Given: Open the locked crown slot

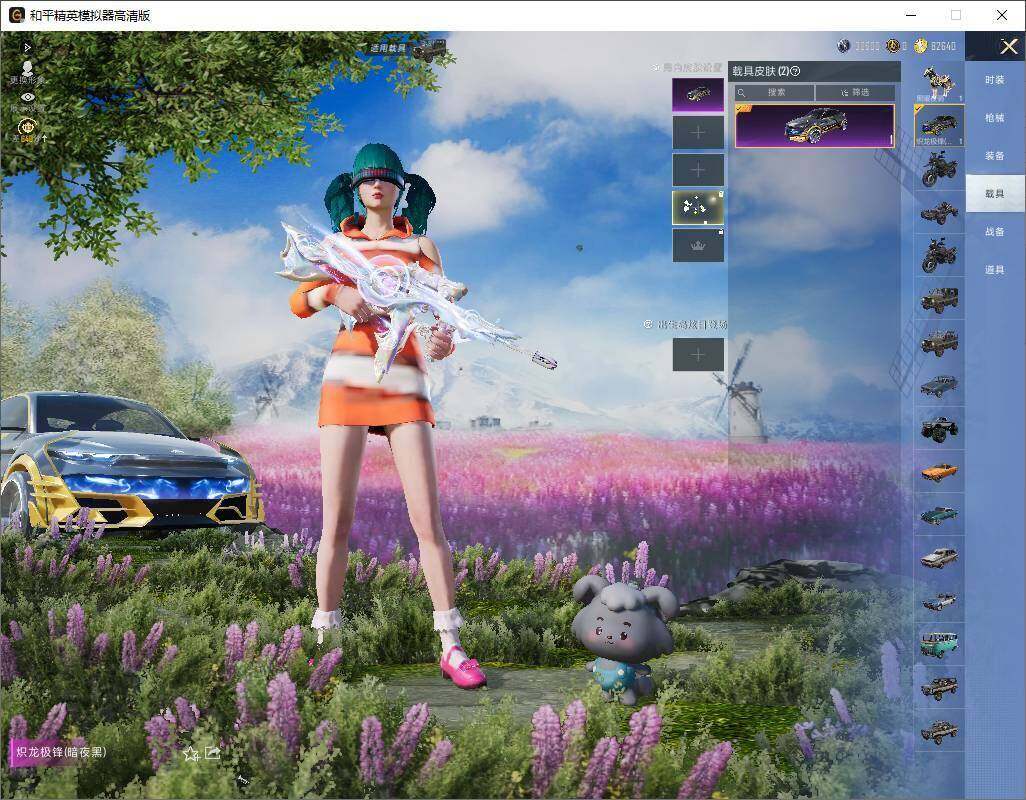Looking at the screenshot, I should pyautogui.click(x=698, y=245).
